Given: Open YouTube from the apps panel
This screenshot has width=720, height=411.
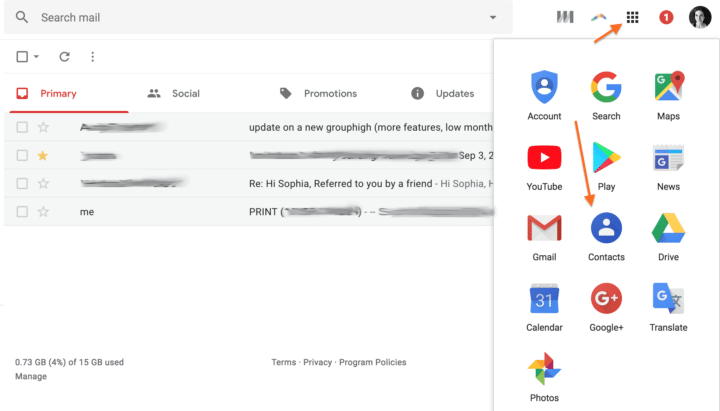Looking at the screenshot, I should tap(544, 167).
